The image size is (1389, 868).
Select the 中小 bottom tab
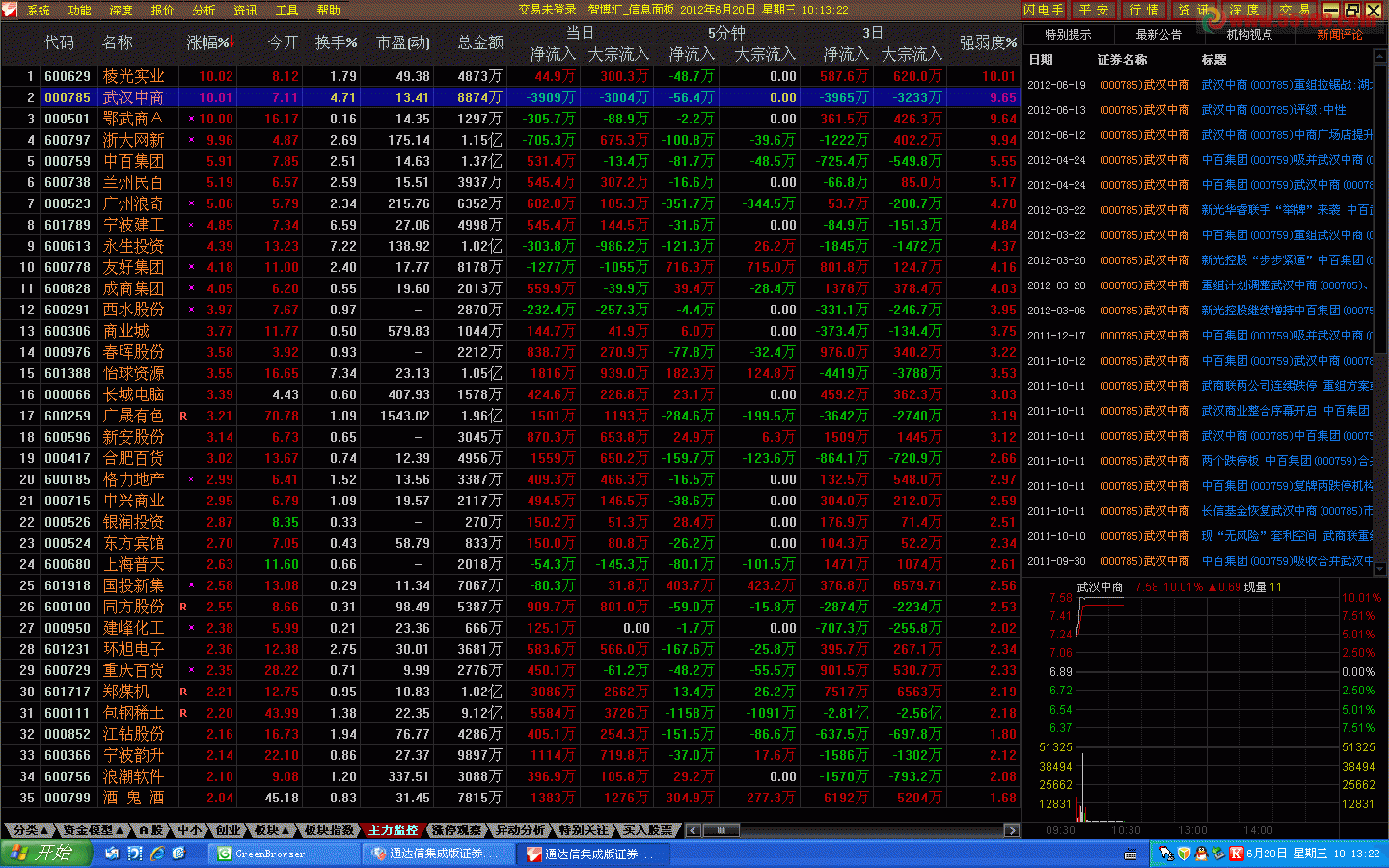pyautogui.click(x=190, y=830)
